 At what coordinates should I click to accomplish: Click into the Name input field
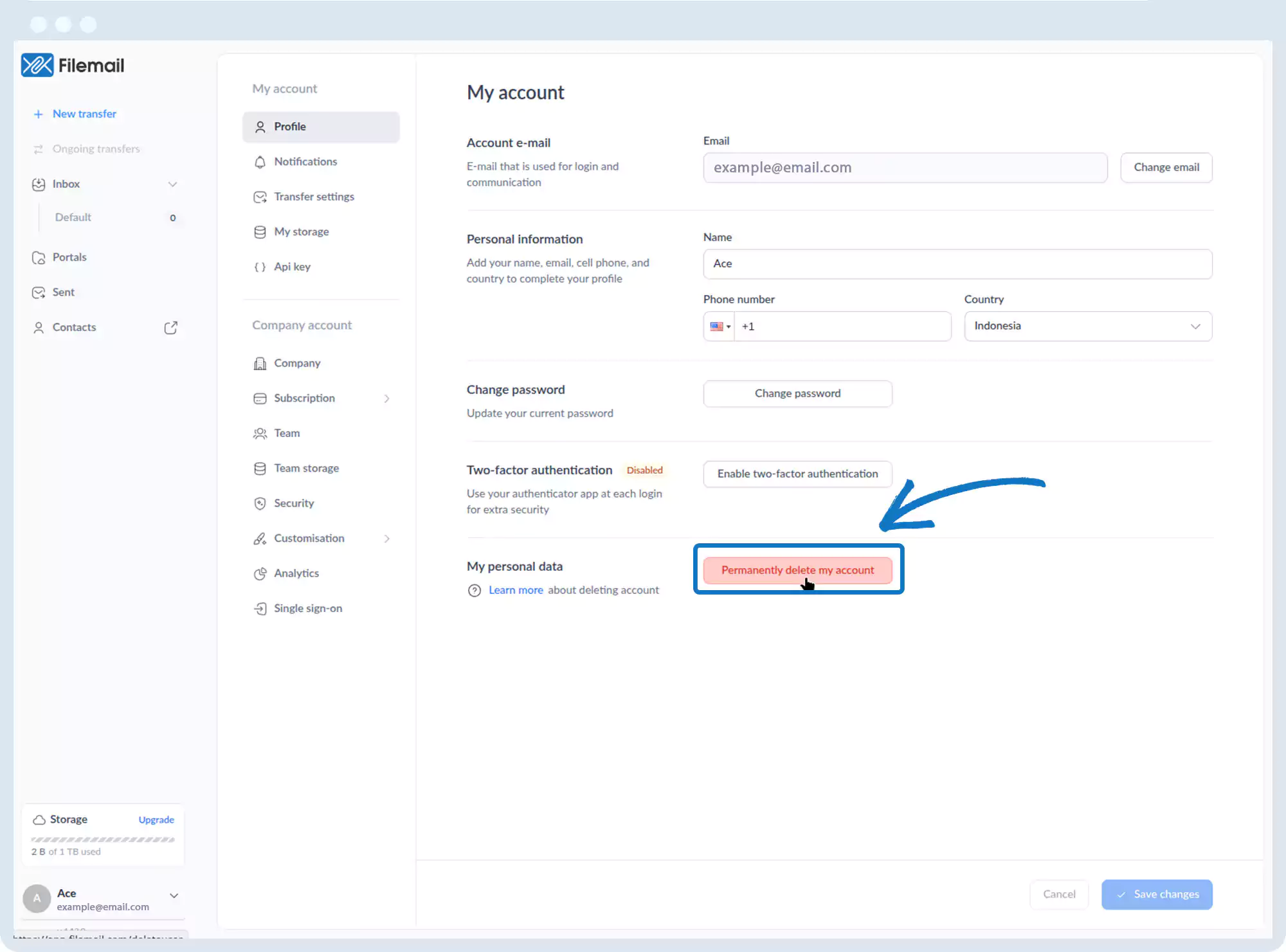pyautogui.click(x=957, y=264)
